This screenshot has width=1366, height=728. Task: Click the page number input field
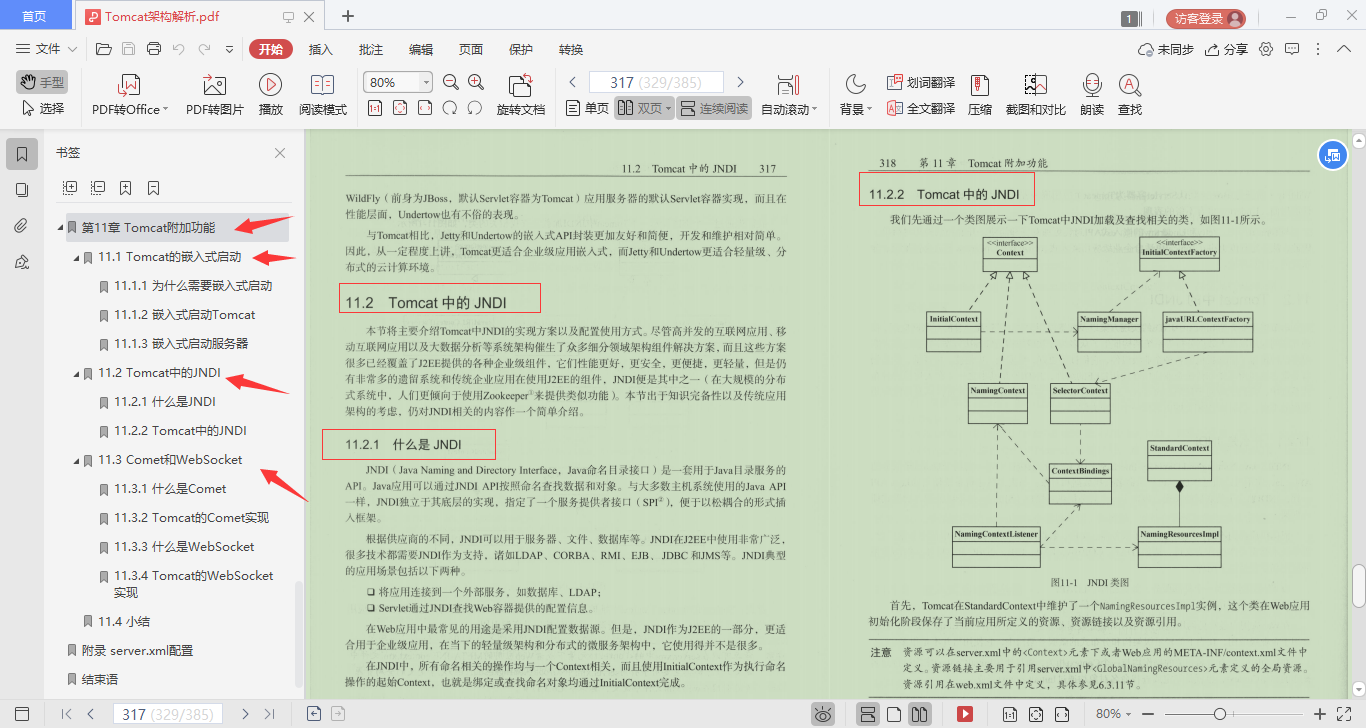(655, 81)
